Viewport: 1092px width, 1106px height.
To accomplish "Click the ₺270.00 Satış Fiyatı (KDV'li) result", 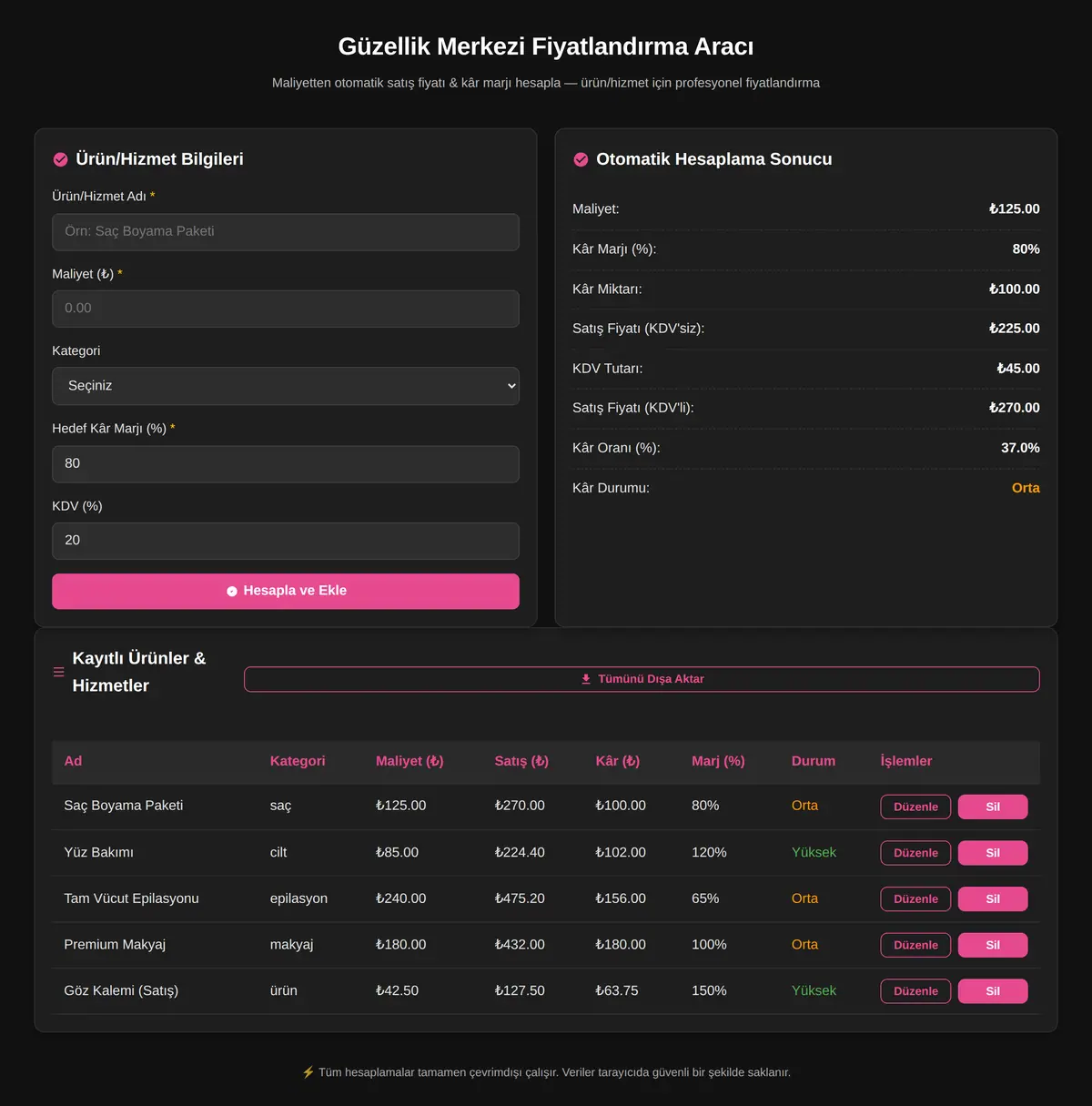I will [x=1014, y=409].
